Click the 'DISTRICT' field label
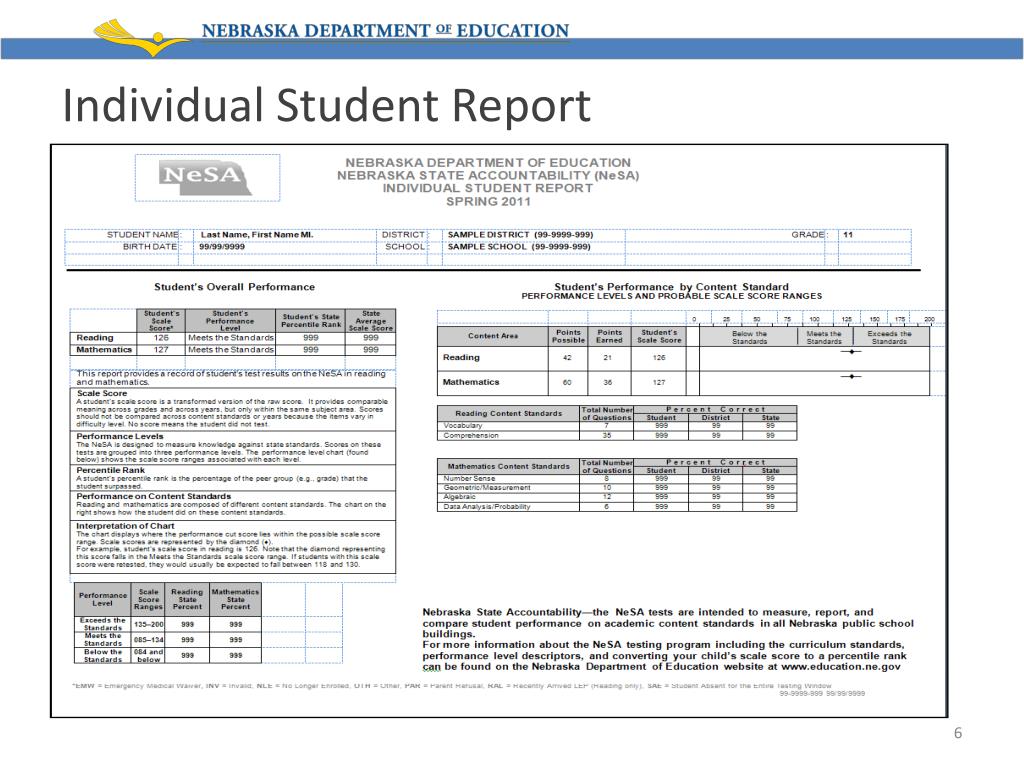 (x=403, y=234)
